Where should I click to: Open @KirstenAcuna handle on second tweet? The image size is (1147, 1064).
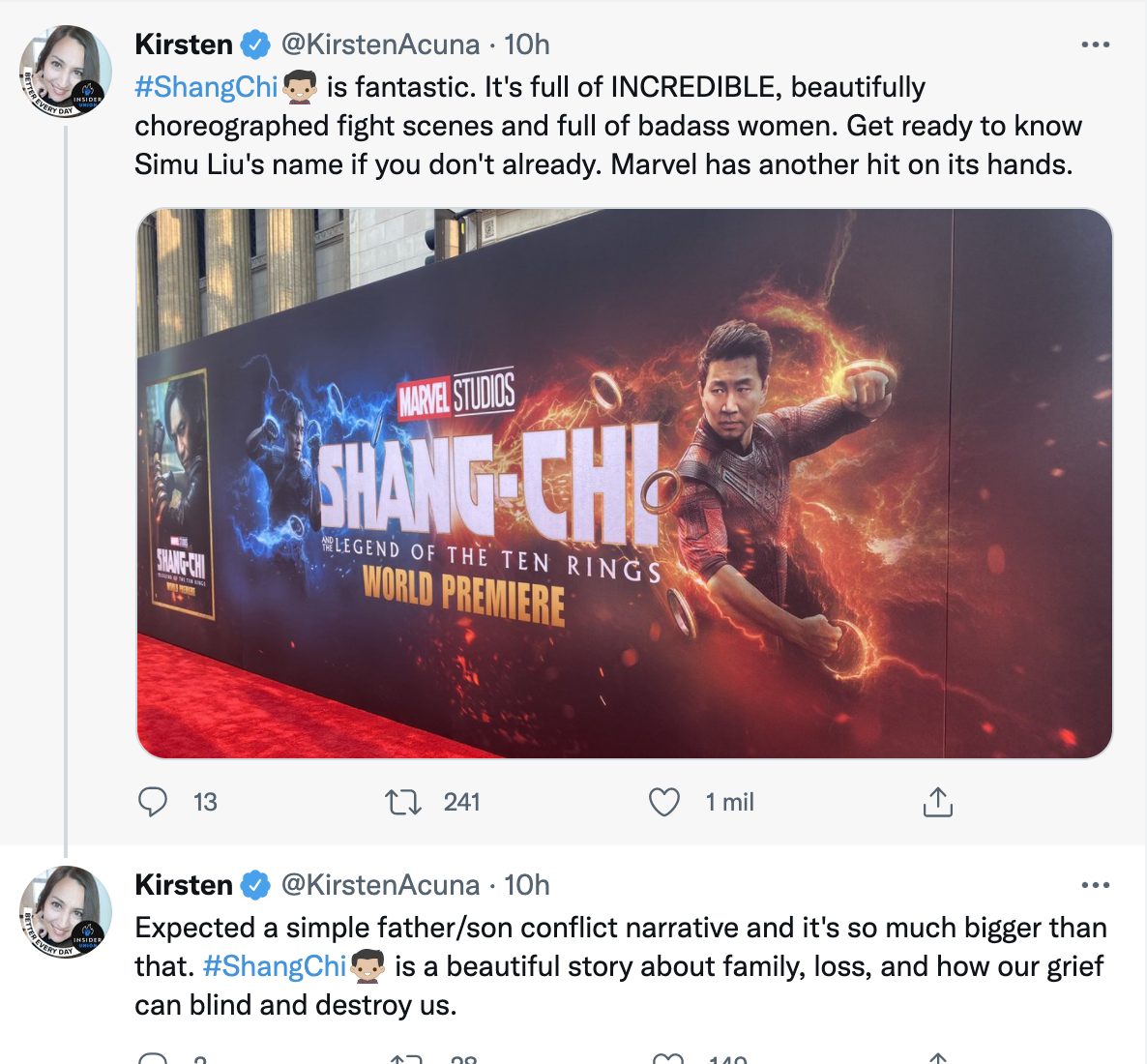click(x=380, y=885)
